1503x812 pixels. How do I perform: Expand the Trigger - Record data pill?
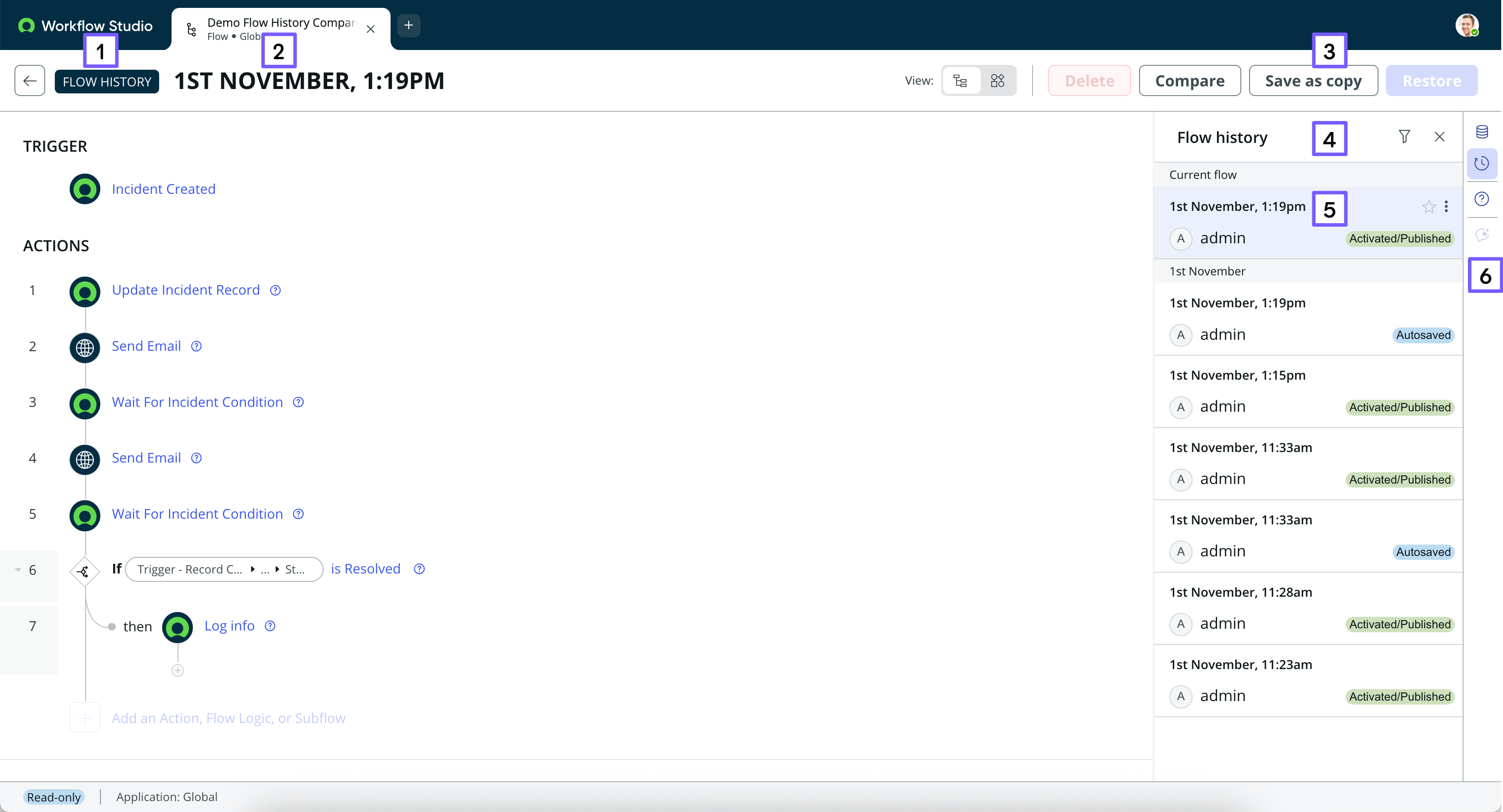[224, 570]
